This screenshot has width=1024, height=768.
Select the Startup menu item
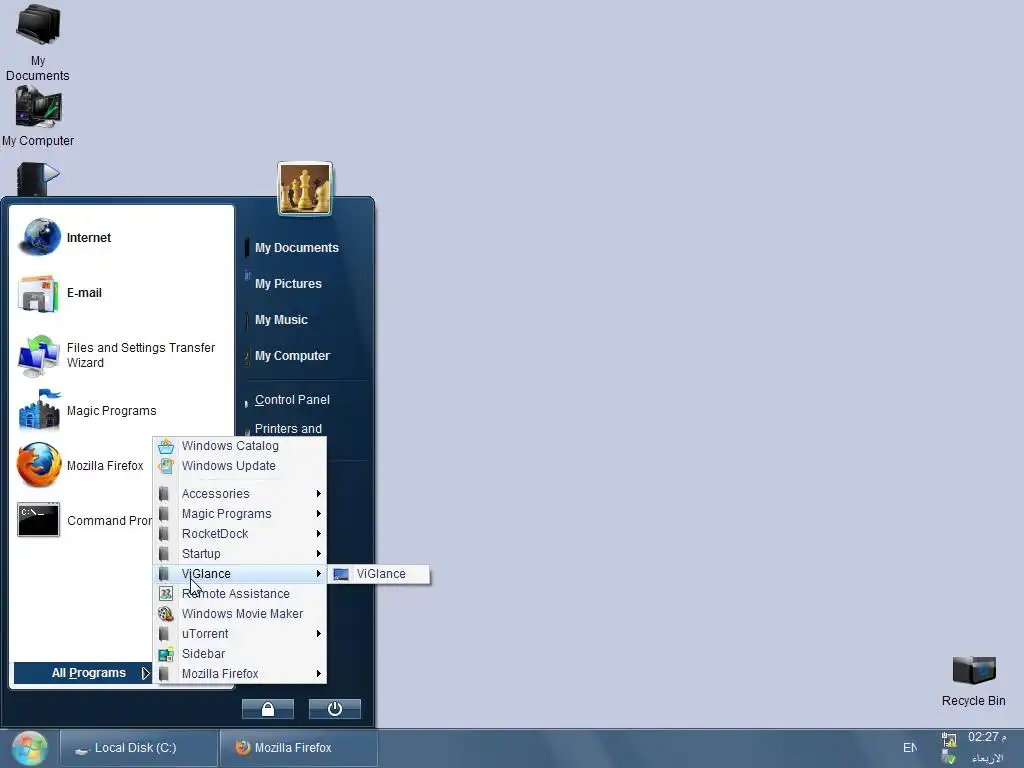[240, 554]
